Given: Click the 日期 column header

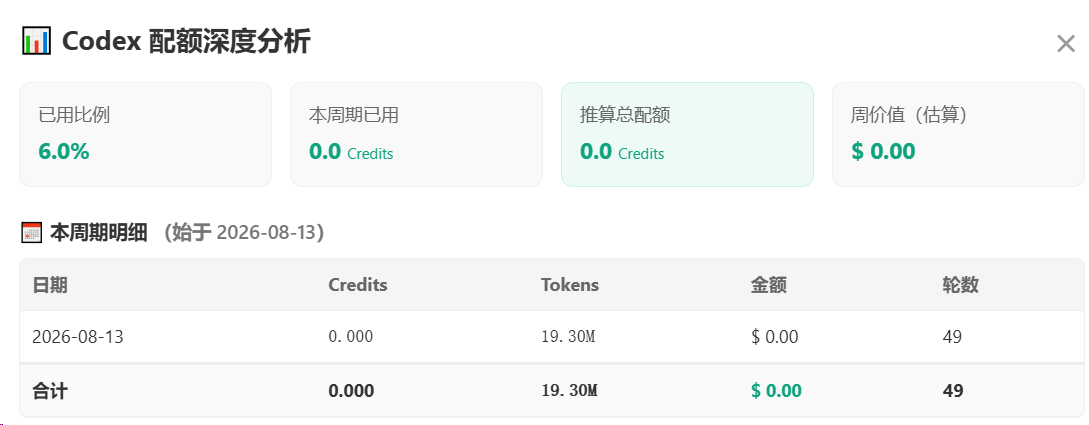Looking at the screenshot, I should click(x=50, y=285).
